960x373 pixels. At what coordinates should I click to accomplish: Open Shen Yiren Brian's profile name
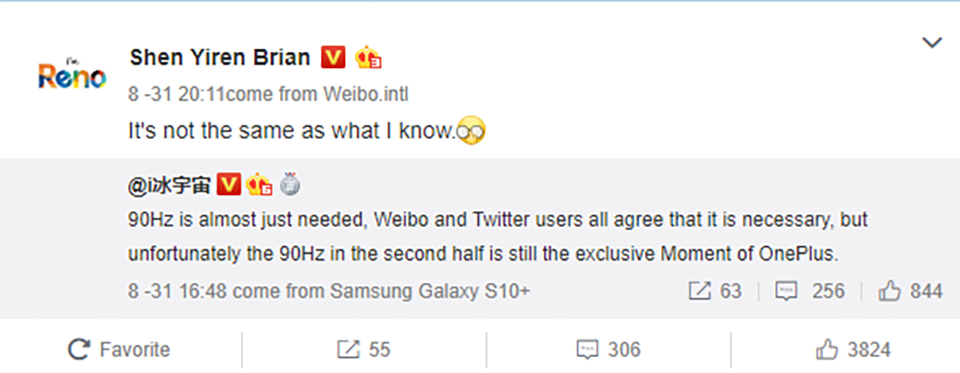[220, 58]
